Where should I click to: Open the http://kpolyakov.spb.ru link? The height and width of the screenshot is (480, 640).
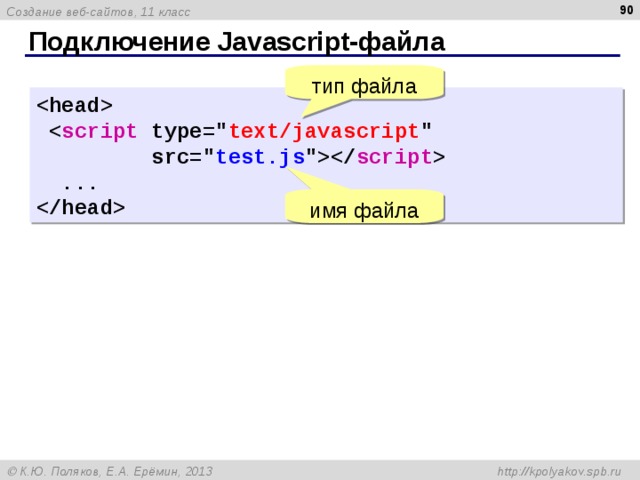pos(559,472)
